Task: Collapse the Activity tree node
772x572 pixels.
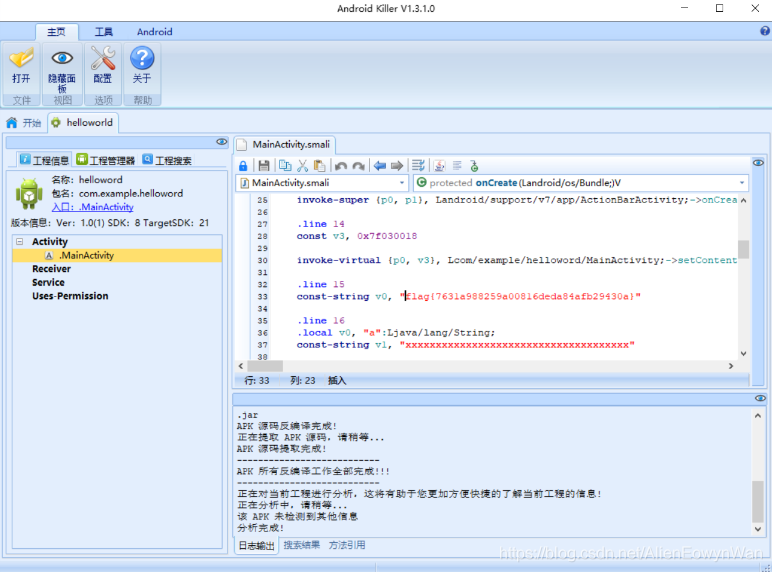Action: click(20, 242)
